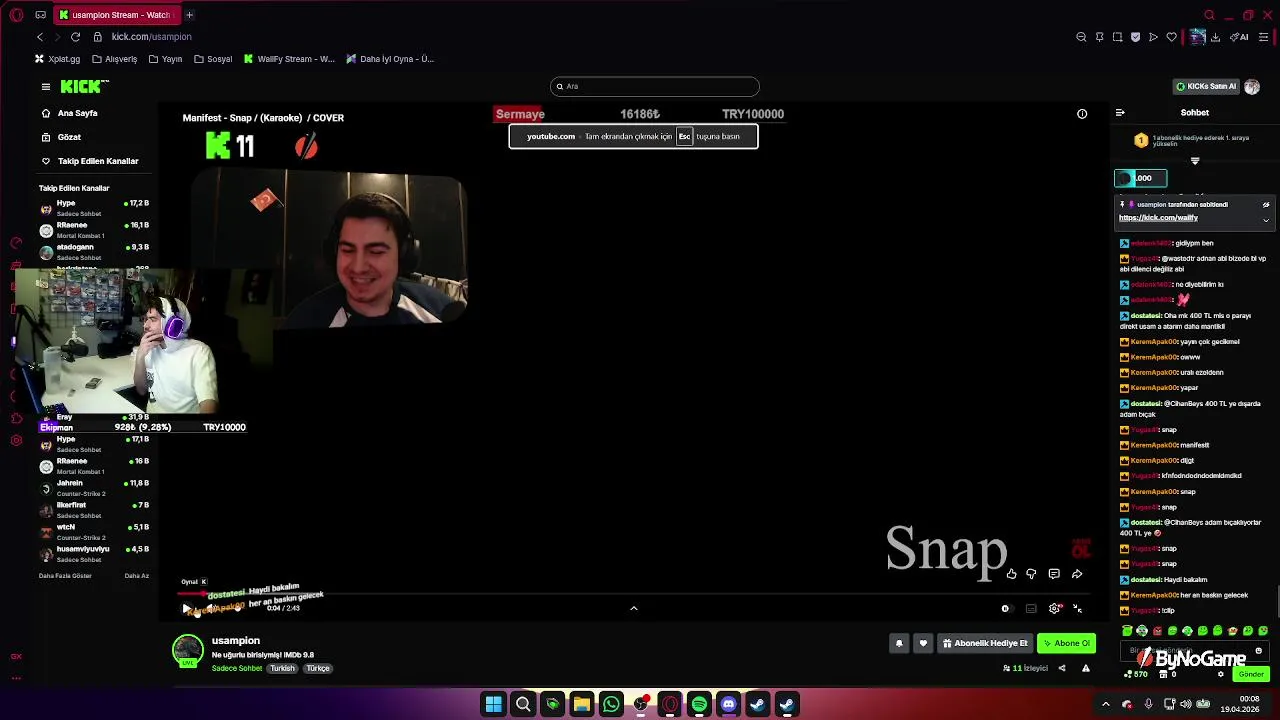Expand the YouTube player chevron-up panel
The image size is (1280, 720).
(634, 608)
